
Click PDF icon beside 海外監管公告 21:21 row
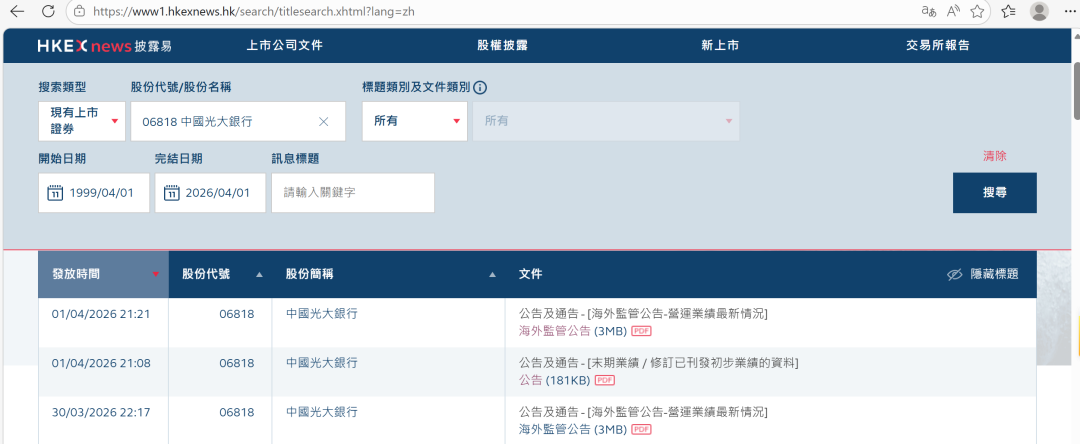tap(641, 331)
